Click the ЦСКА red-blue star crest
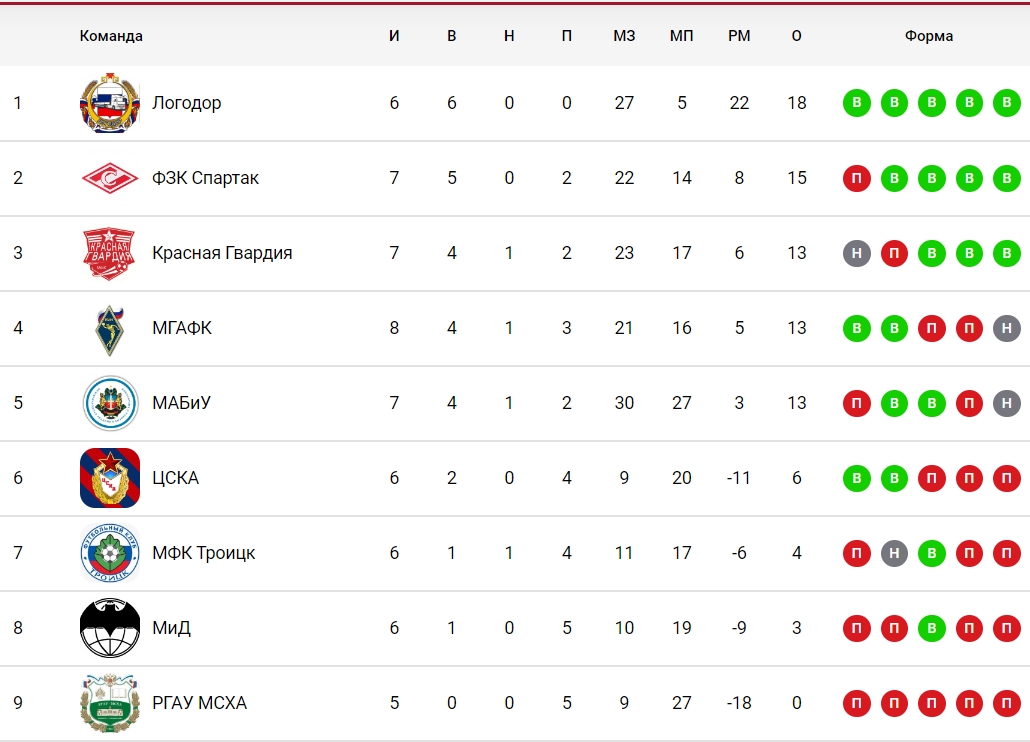Image resolution: width=1030 pixels, height=742 pixels. coord(110,478)
